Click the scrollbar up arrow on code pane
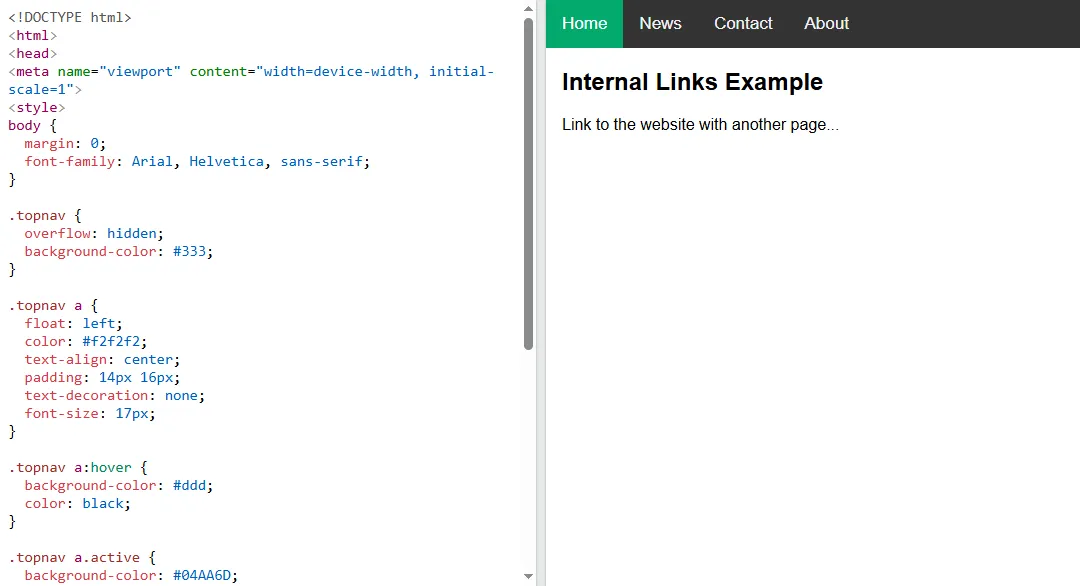This screenshot has height=586, width=1080. click(528, 8)
